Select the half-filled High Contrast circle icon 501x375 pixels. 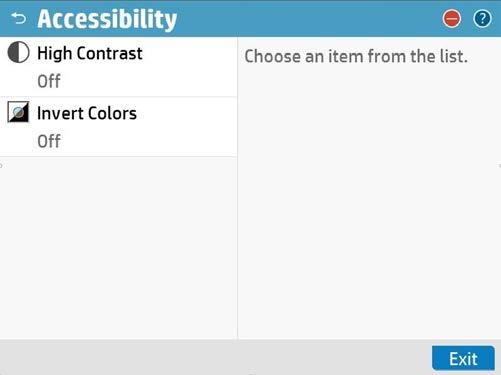18,52
